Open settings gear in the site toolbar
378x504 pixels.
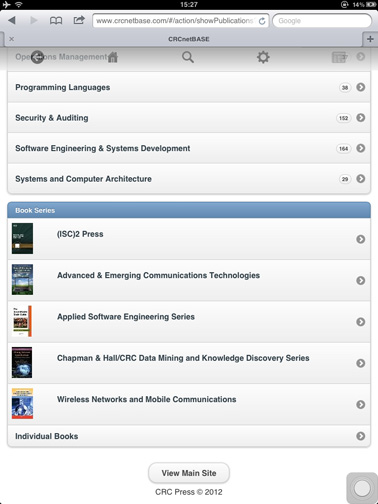pos(263,57)
